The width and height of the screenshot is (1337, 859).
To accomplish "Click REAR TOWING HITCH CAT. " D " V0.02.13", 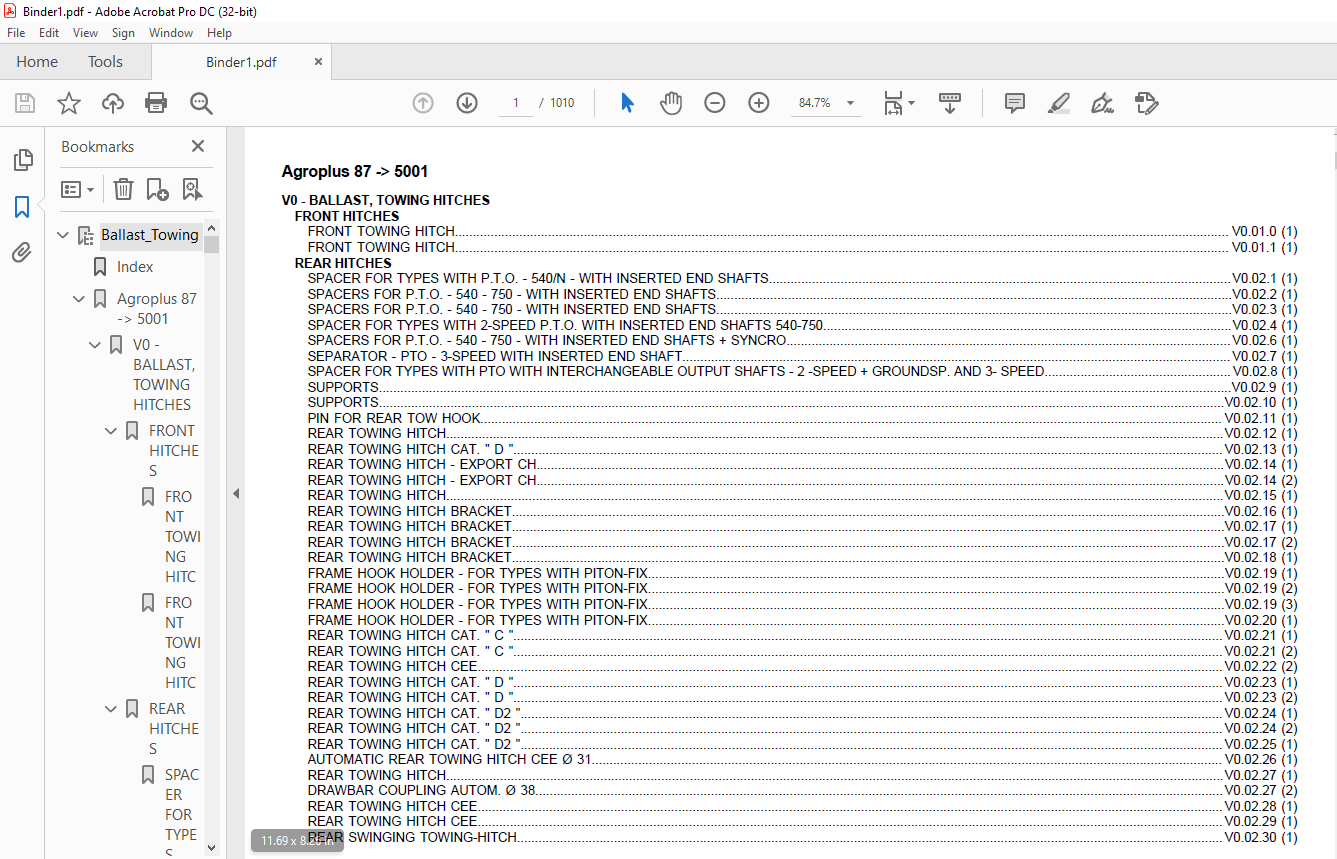I will [x=802, y=449].
